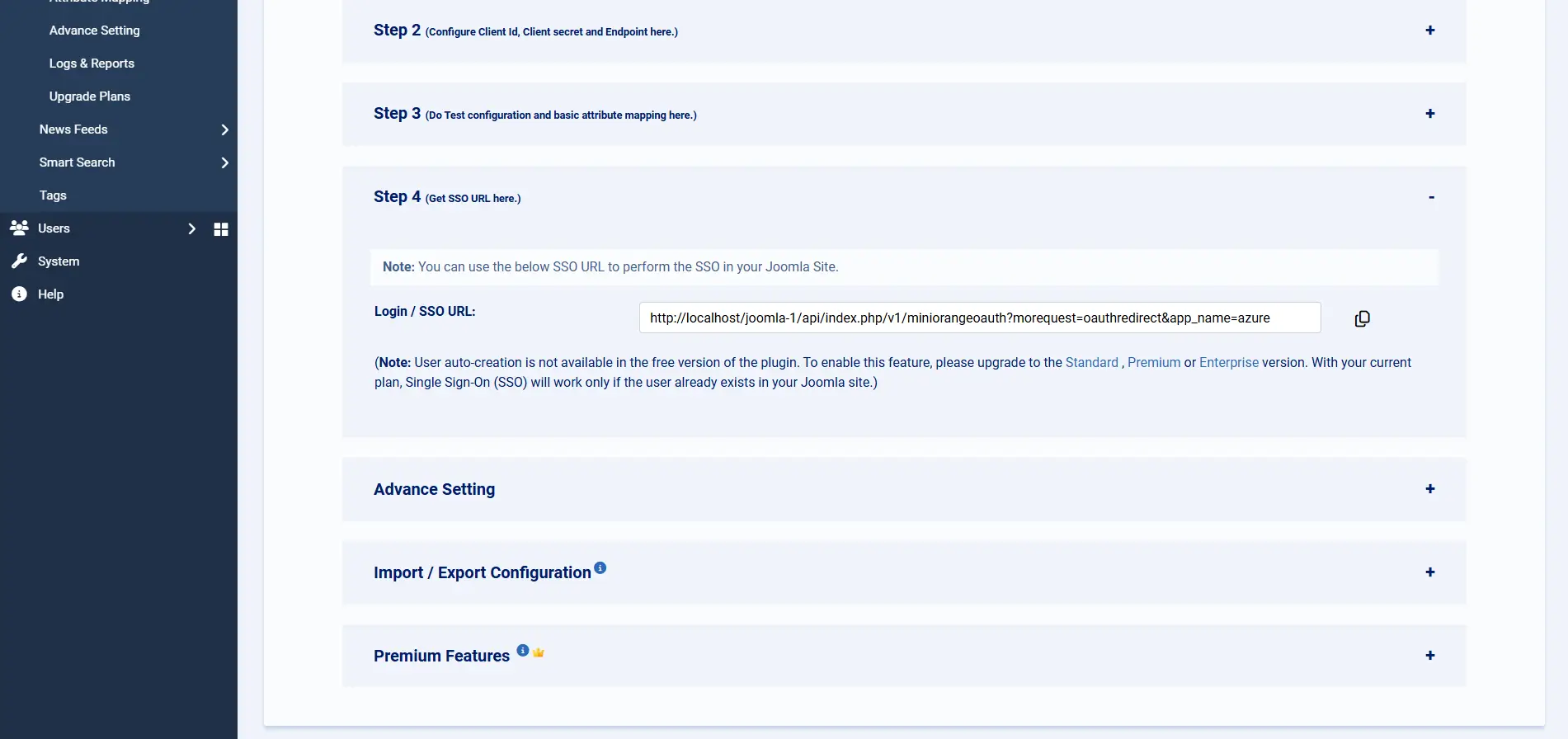Click the crown icon beside Premium Features

(x=539, y=652)
